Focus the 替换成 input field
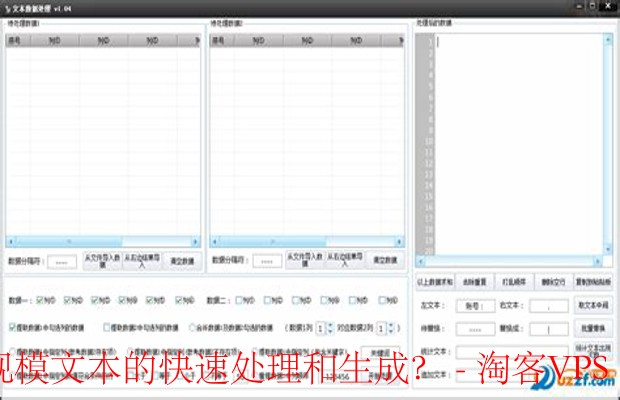The height and width of the screenshot is (400, 620). (x=549, y=329)
